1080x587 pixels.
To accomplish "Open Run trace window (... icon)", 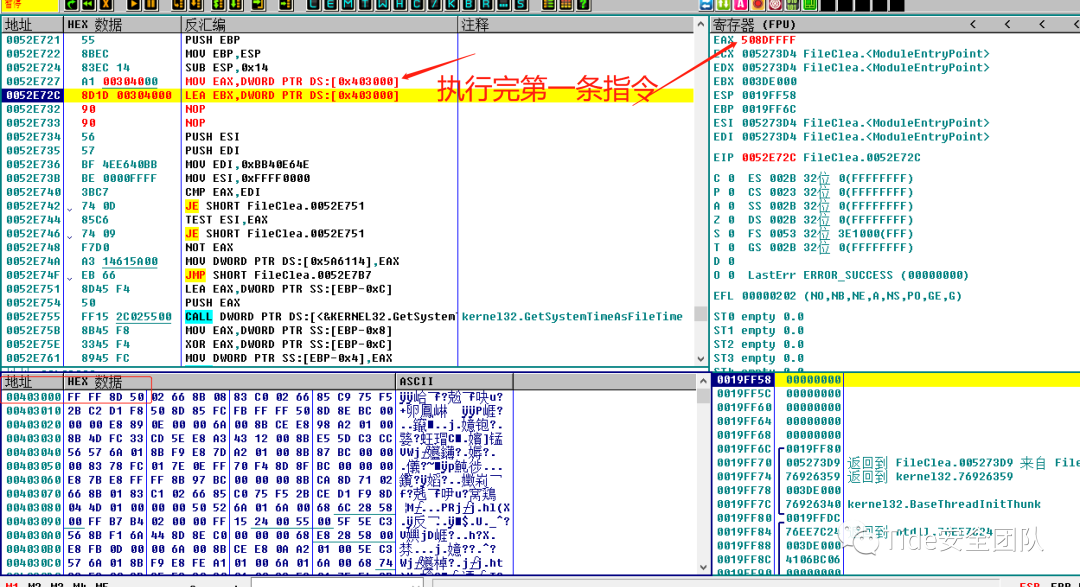I will (x=503, y=5).
